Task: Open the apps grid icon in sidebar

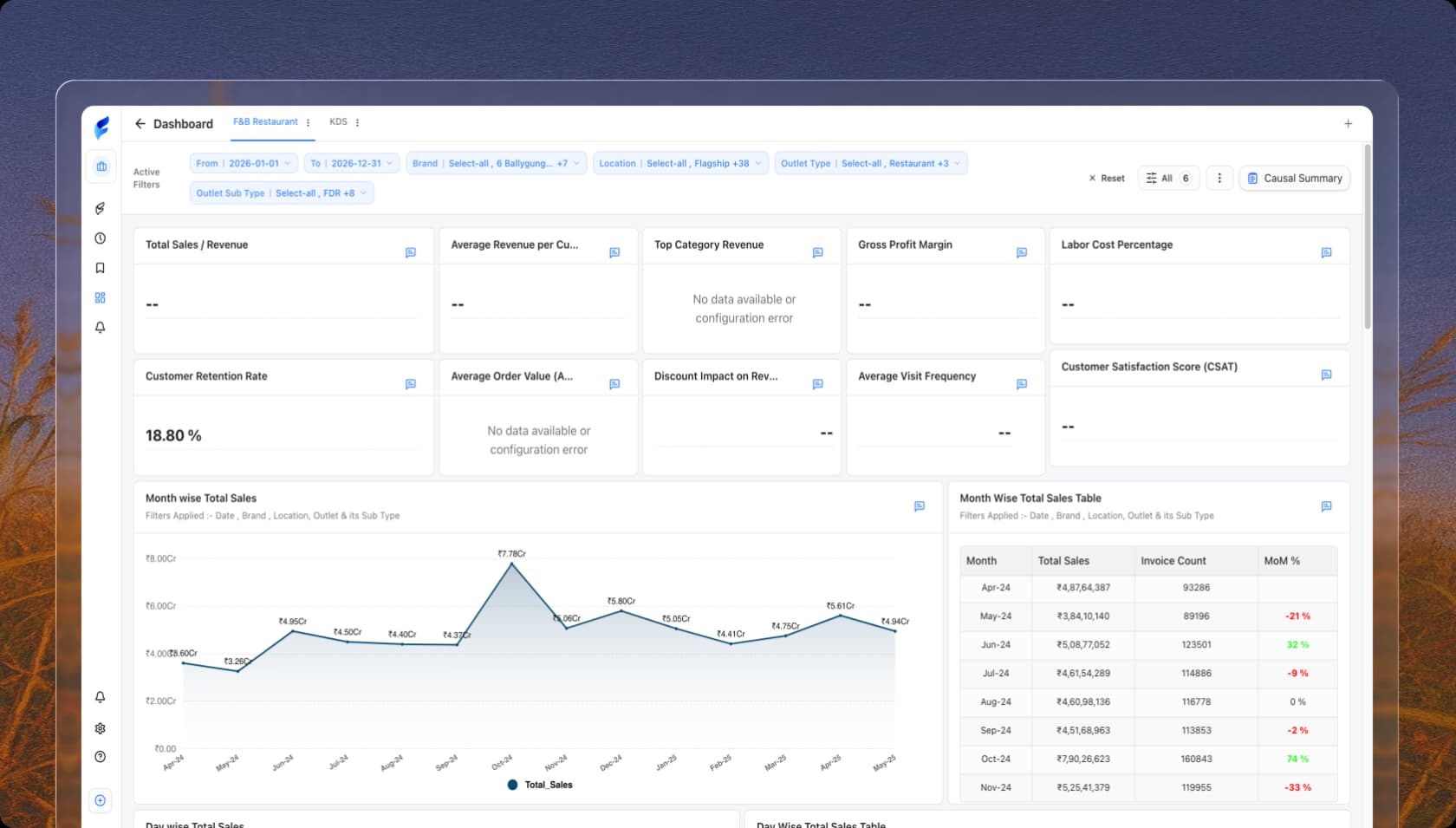Action: 101,297
